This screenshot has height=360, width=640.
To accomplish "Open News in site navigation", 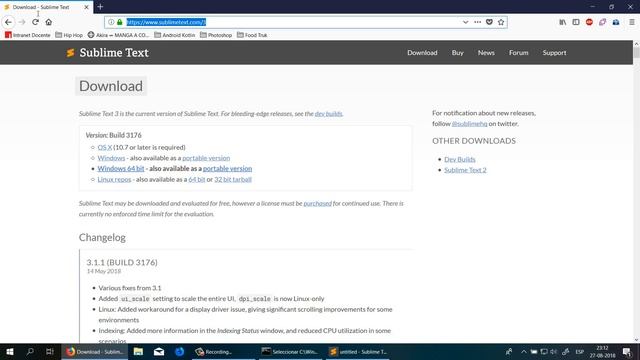I will 486,53.
